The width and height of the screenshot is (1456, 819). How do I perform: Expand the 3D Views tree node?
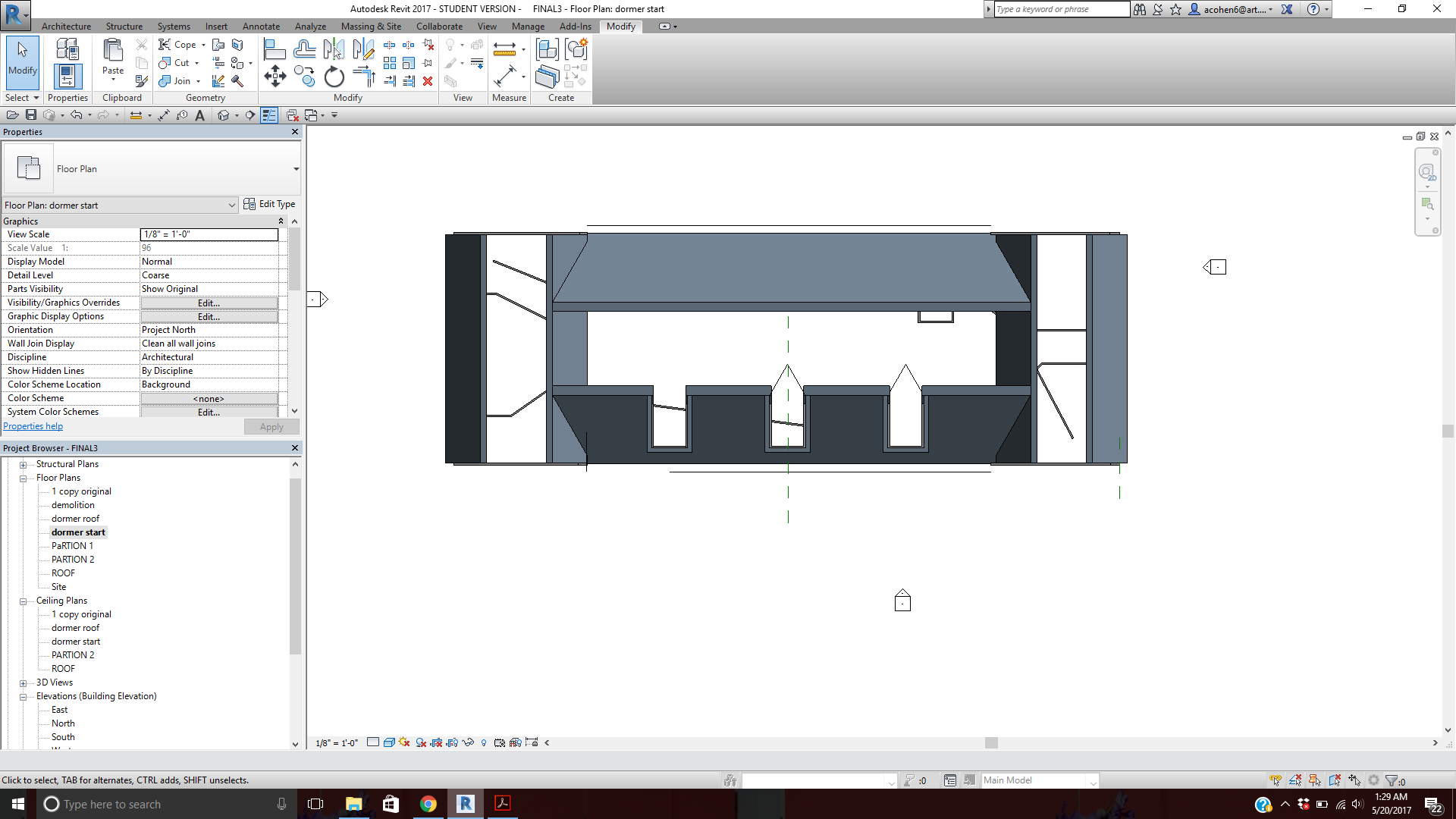pyautogui.click(x=23, y=683)
